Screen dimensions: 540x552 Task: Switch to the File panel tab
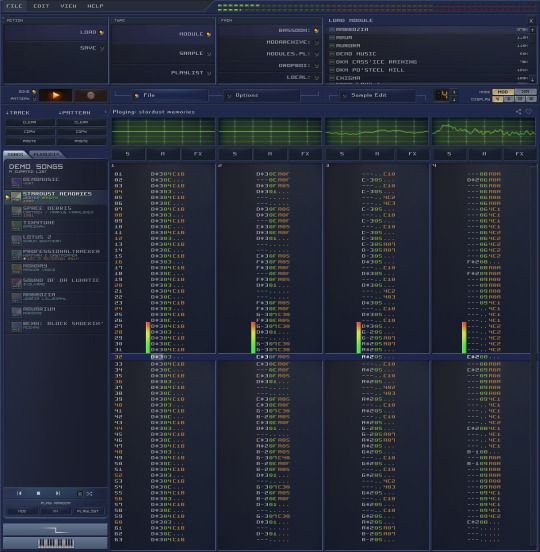170,95
